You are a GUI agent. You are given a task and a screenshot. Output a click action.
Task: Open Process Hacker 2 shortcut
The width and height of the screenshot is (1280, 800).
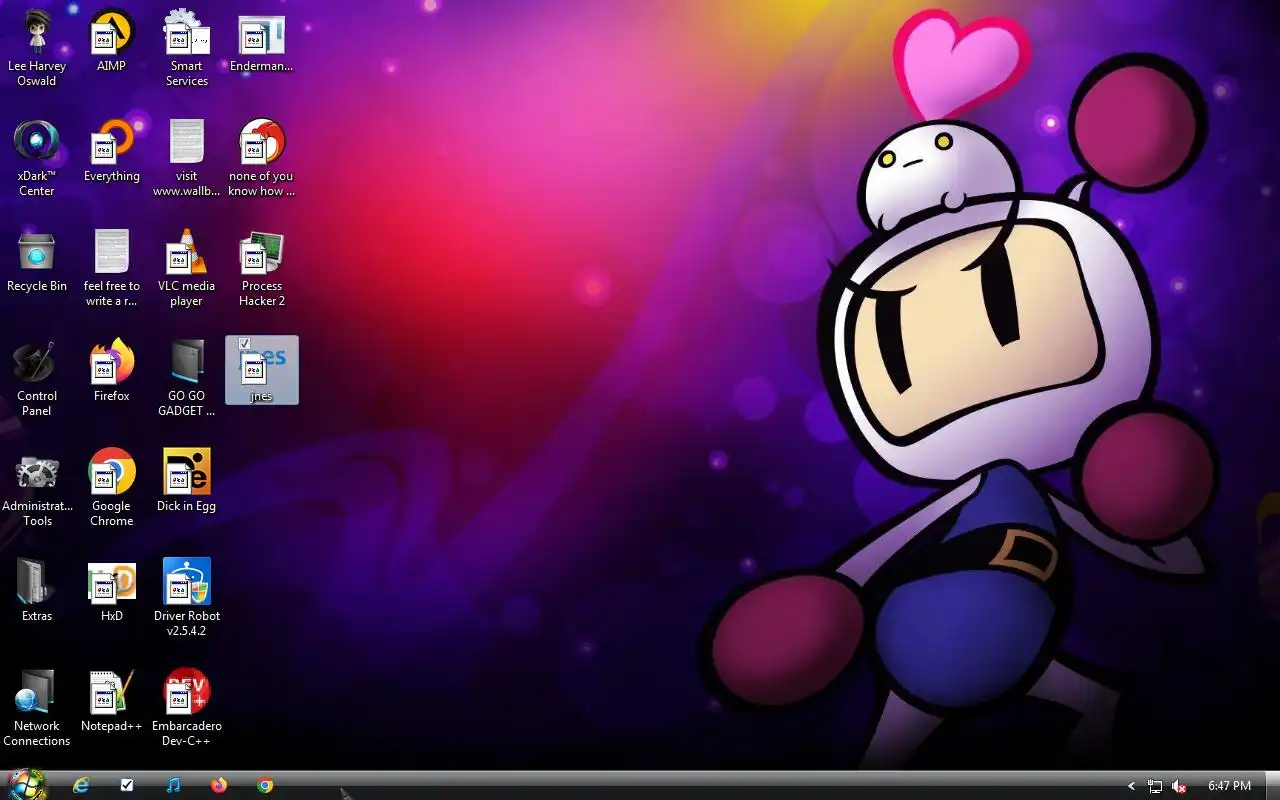coord(261,267)
